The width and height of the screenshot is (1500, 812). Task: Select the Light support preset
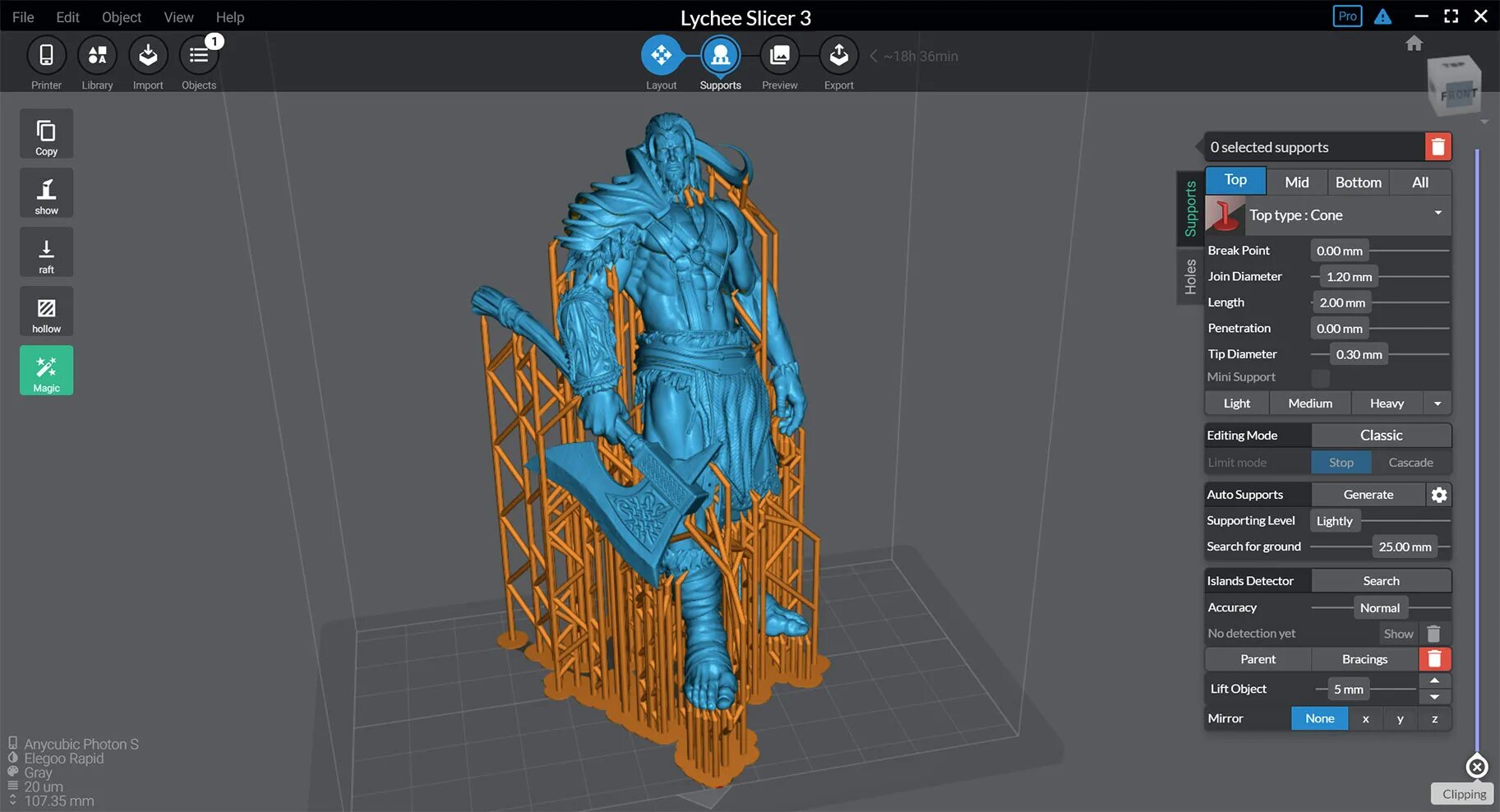pos(1237,404)
